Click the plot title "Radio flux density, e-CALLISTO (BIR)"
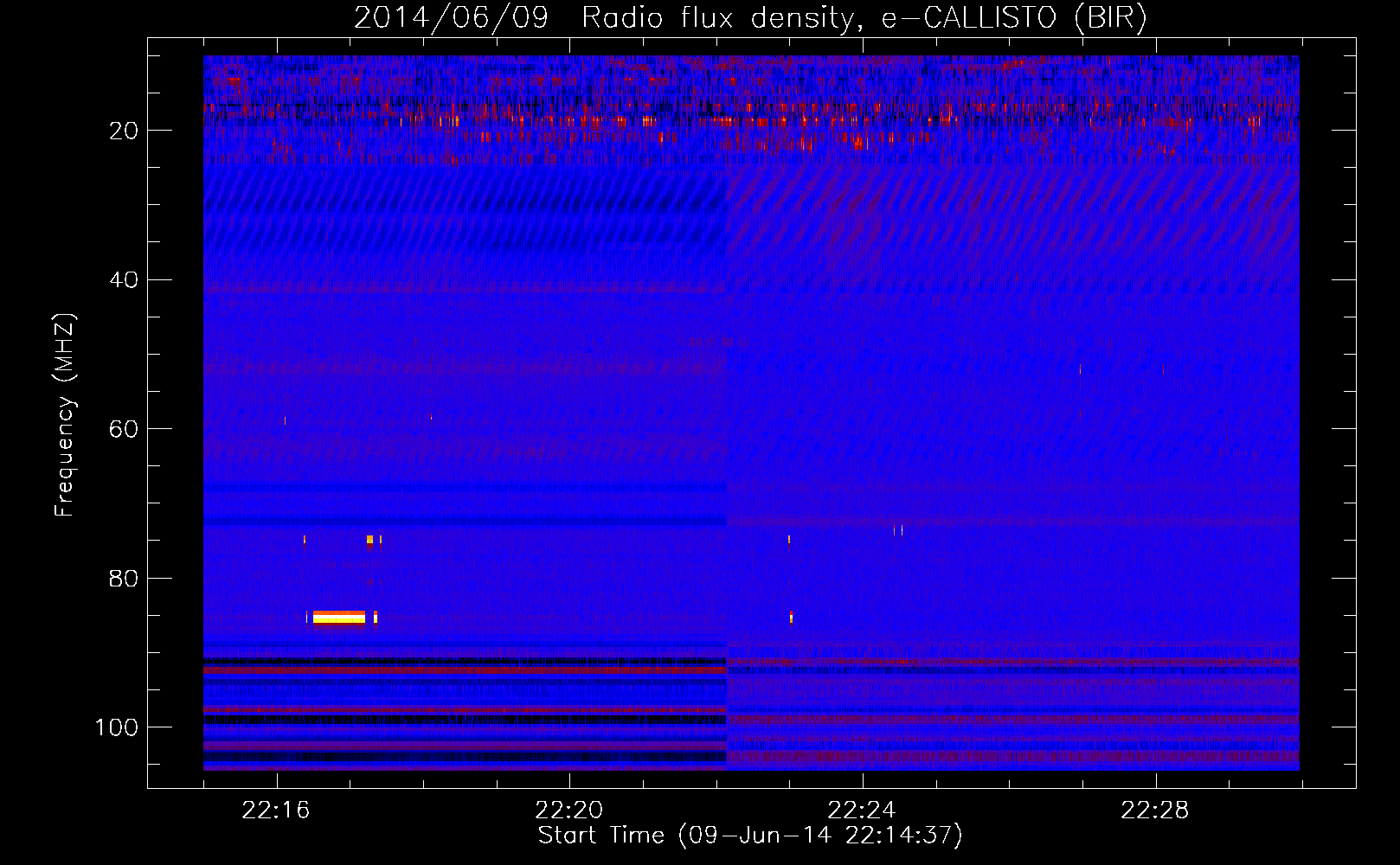This screenshot has width=1400, height=865. [864, 17]
